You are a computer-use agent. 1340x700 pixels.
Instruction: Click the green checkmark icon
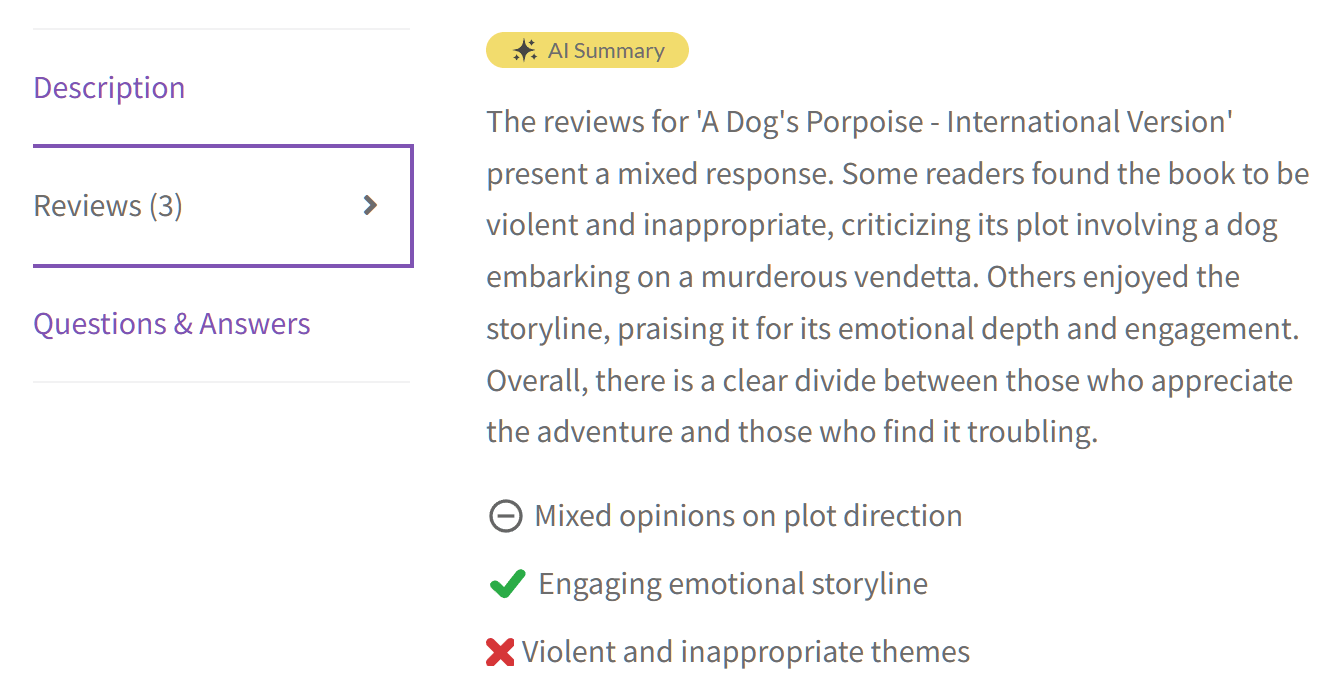(x=508, y=584)
